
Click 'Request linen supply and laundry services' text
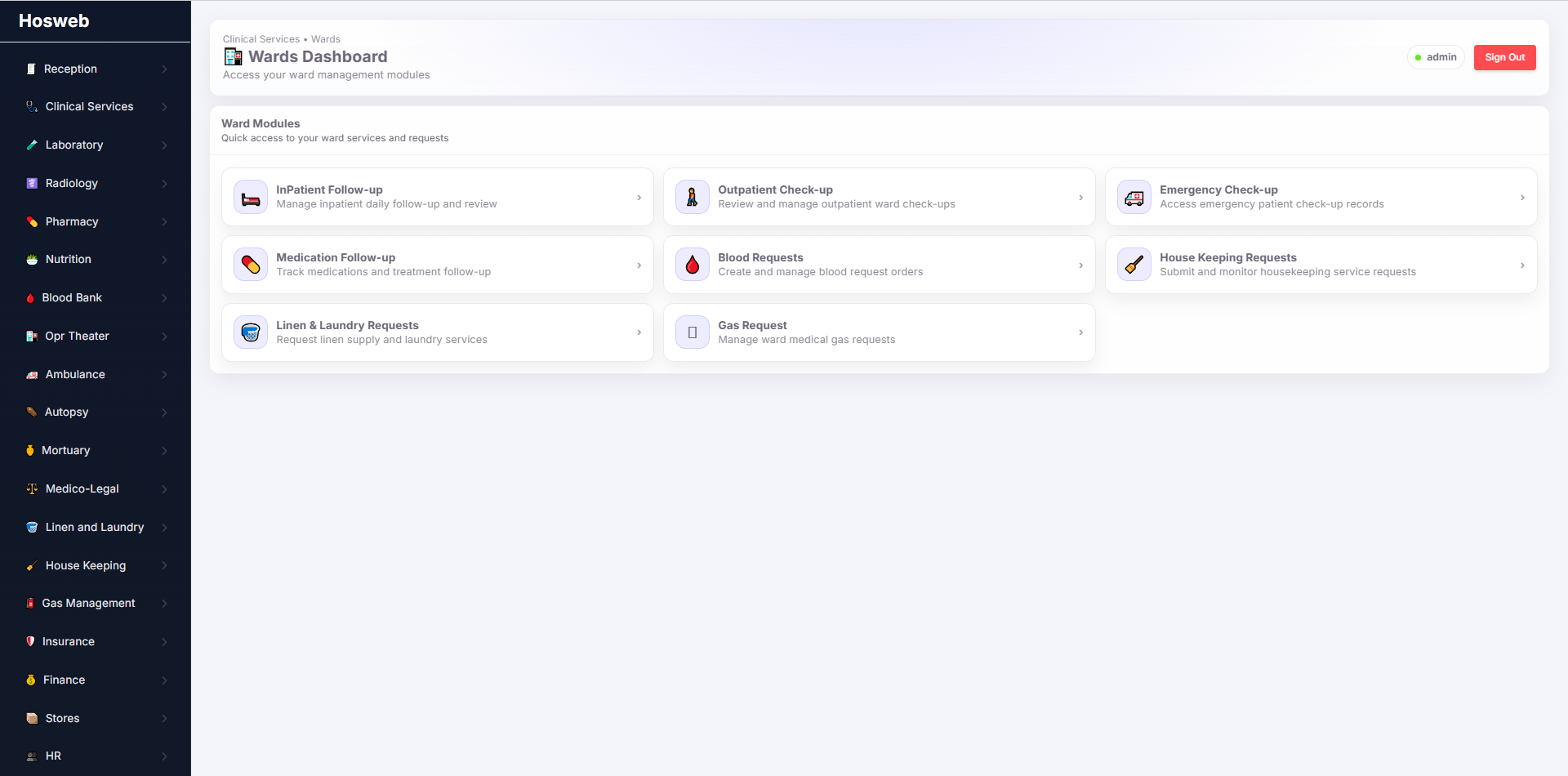coord(381,340)
